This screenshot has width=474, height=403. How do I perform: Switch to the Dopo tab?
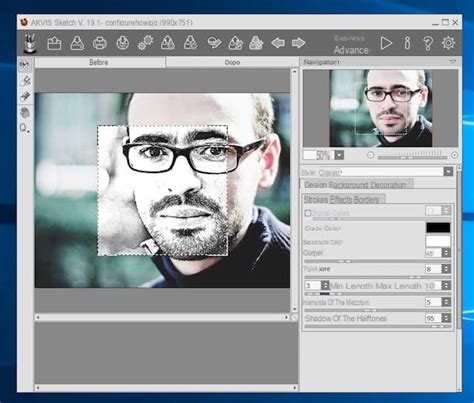tap(232, 62)
